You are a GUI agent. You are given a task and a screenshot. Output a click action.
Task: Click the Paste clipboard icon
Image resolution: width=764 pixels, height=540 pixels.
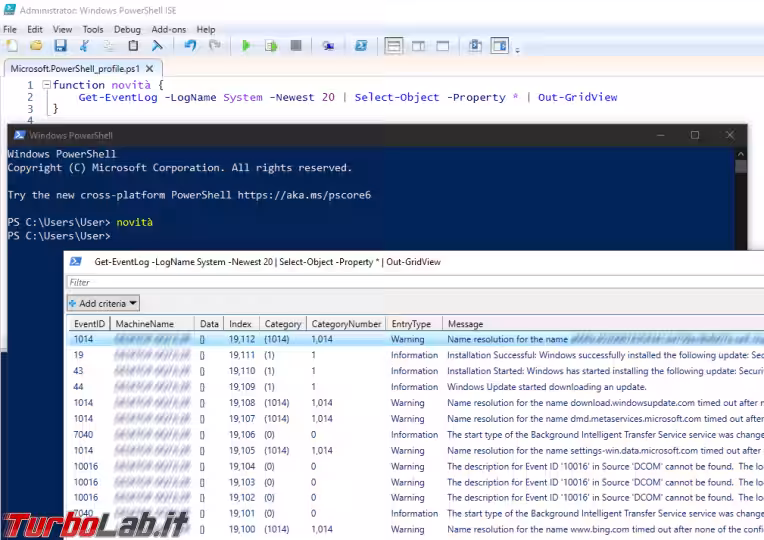(133, 46)
